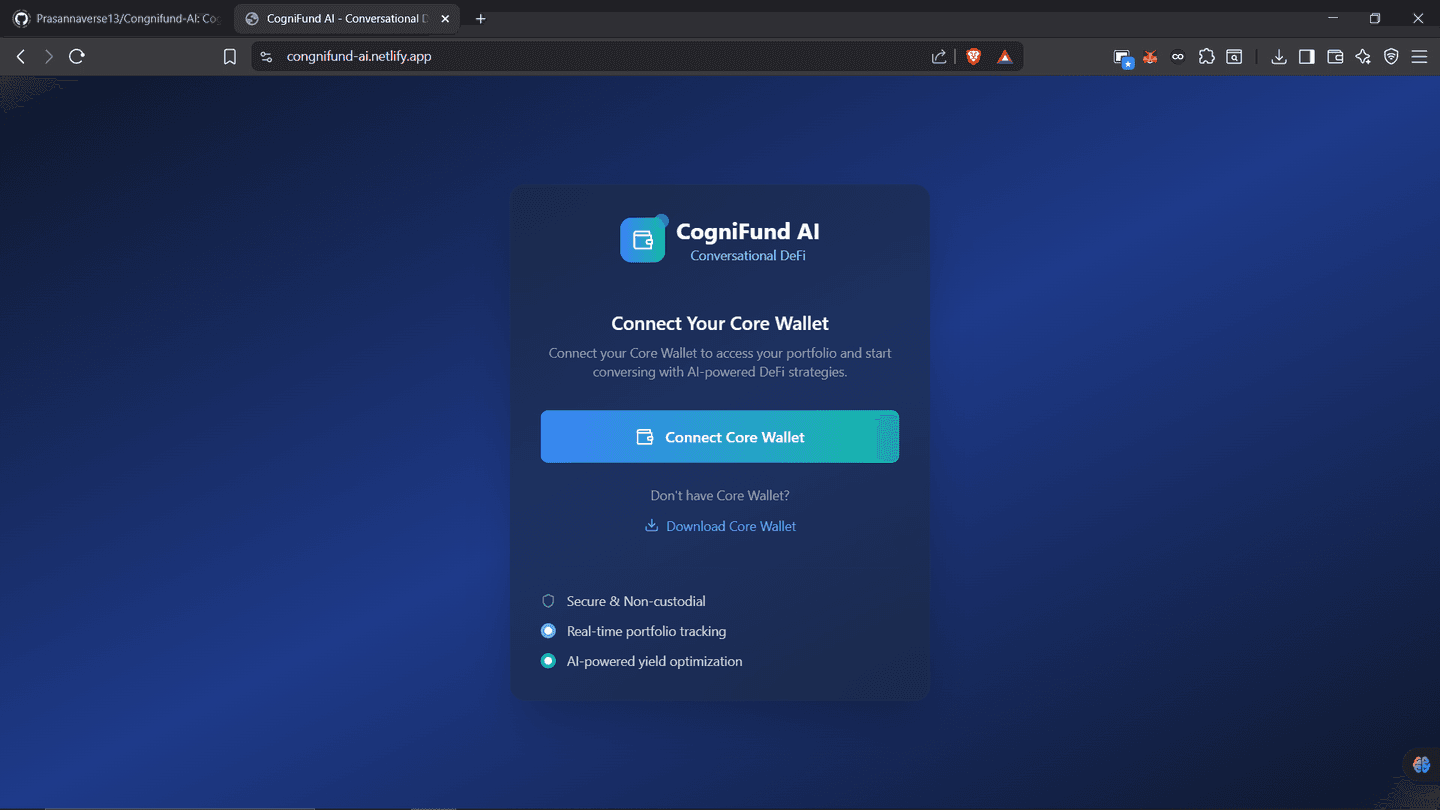Focus the address bar URL field
This screenshot has width=1440, height=810.
[x=600, y=57]
